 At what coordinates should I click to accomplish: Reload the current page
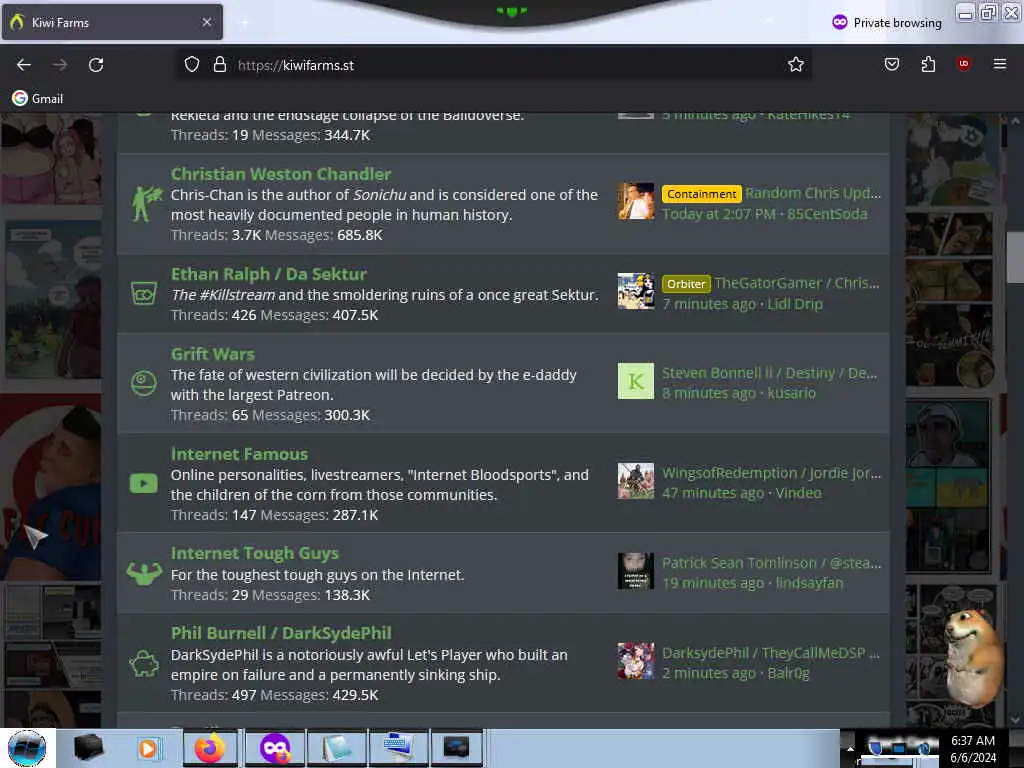(96, 65)
